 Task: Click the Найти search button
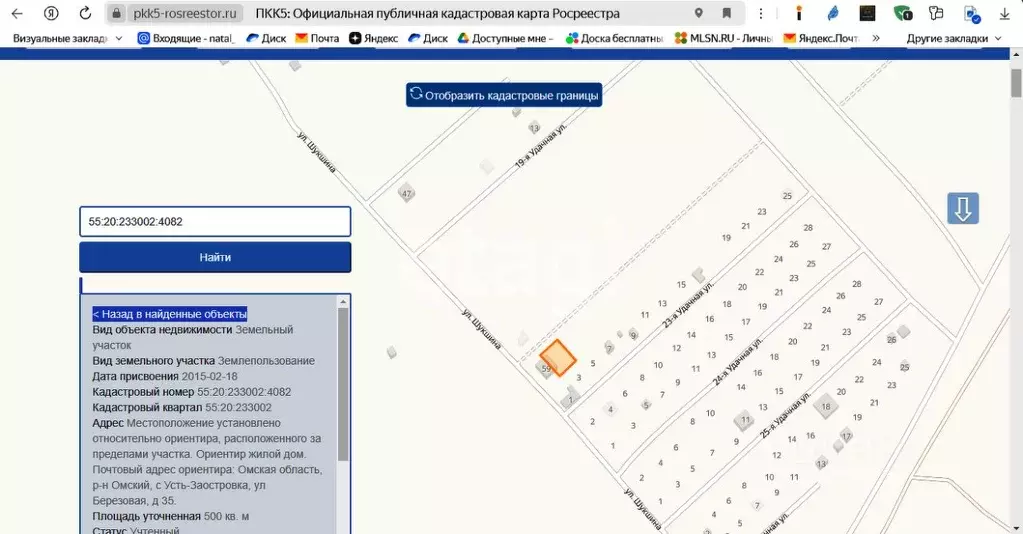tap(215, 257)
